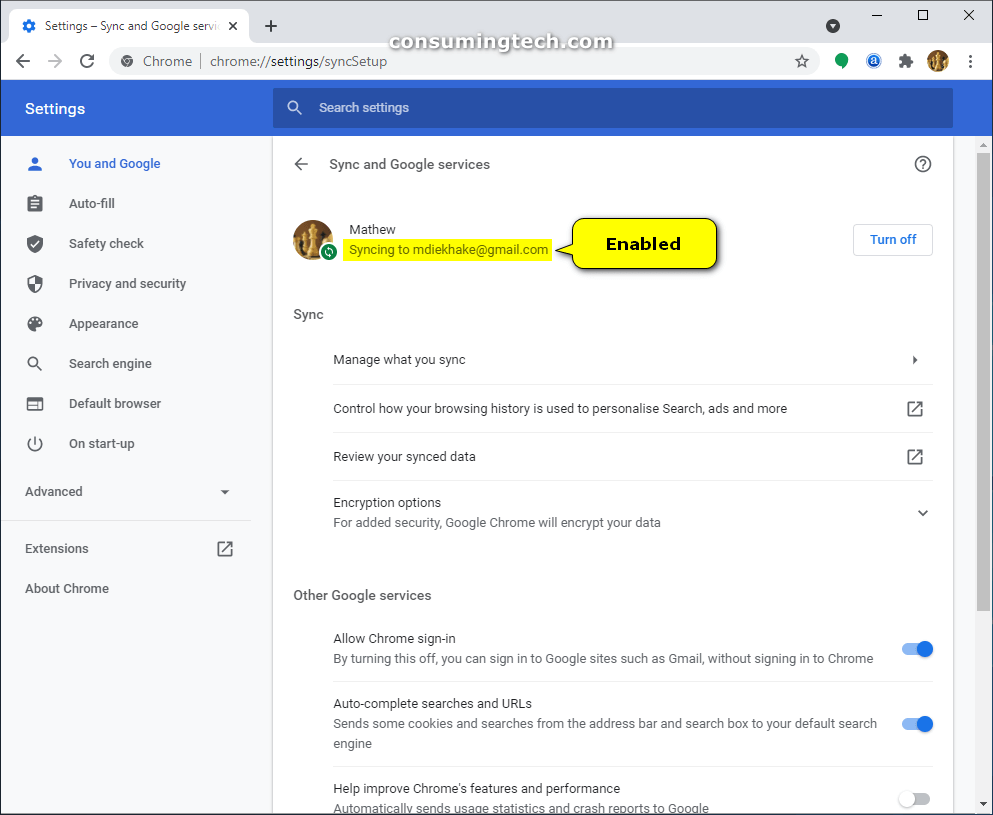The width and height of the screenshot is (993, 815).
Task: Open browsing history personalisation control link
Action: coord(633,408)
